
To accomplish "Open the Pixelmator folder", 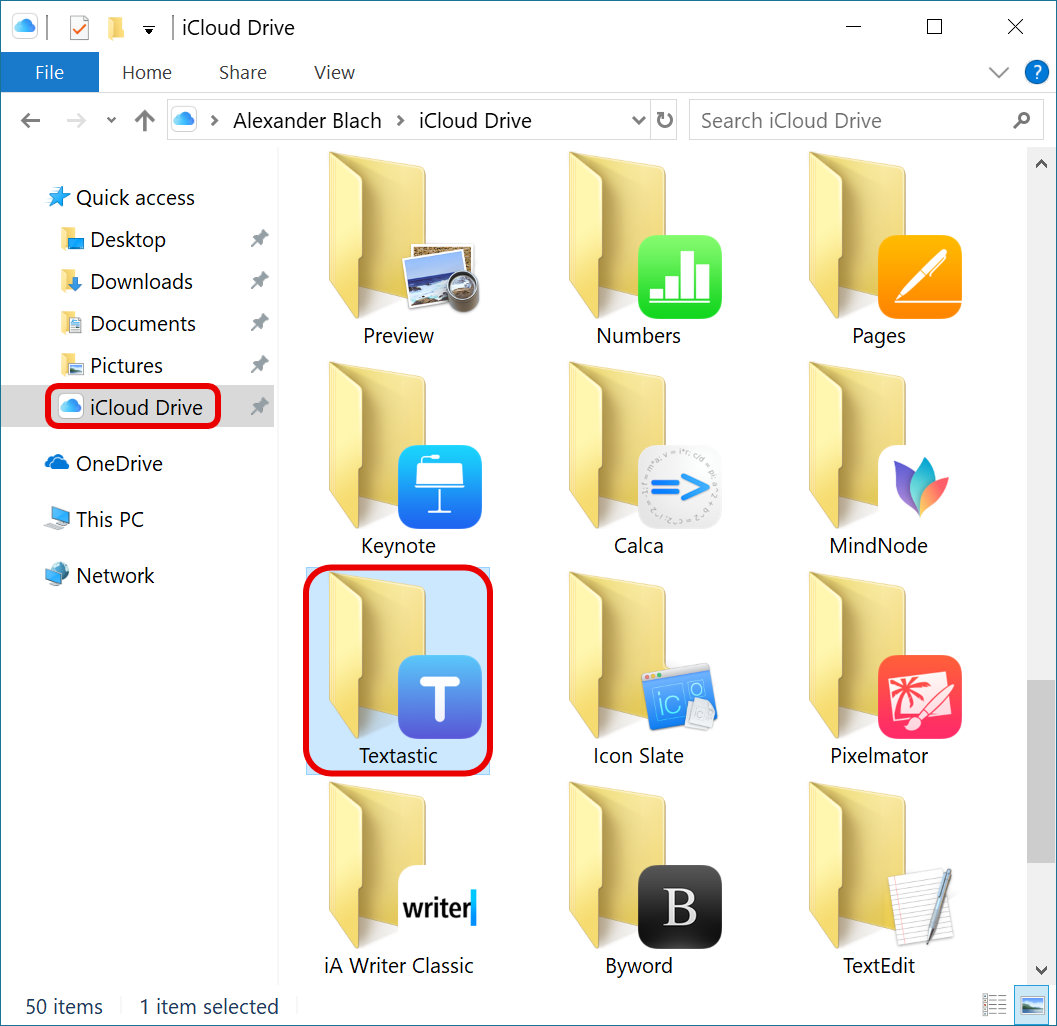I will pyautogui.click(x=878, y=670).
